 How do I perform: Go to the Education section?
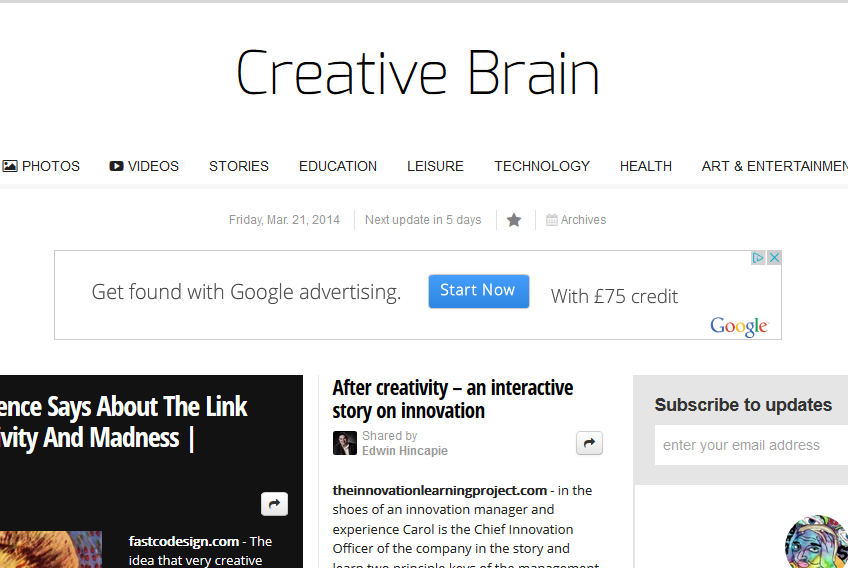coord(338,166)
